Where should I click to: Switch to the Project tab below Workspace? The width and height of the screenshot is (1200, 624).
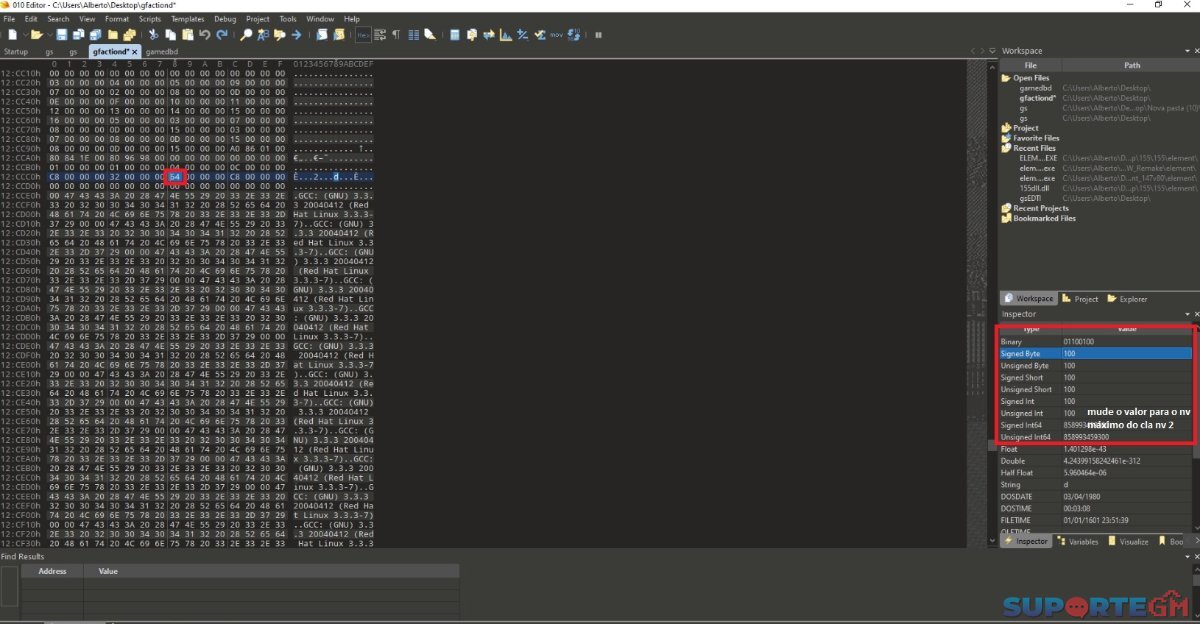[1080, 299]
